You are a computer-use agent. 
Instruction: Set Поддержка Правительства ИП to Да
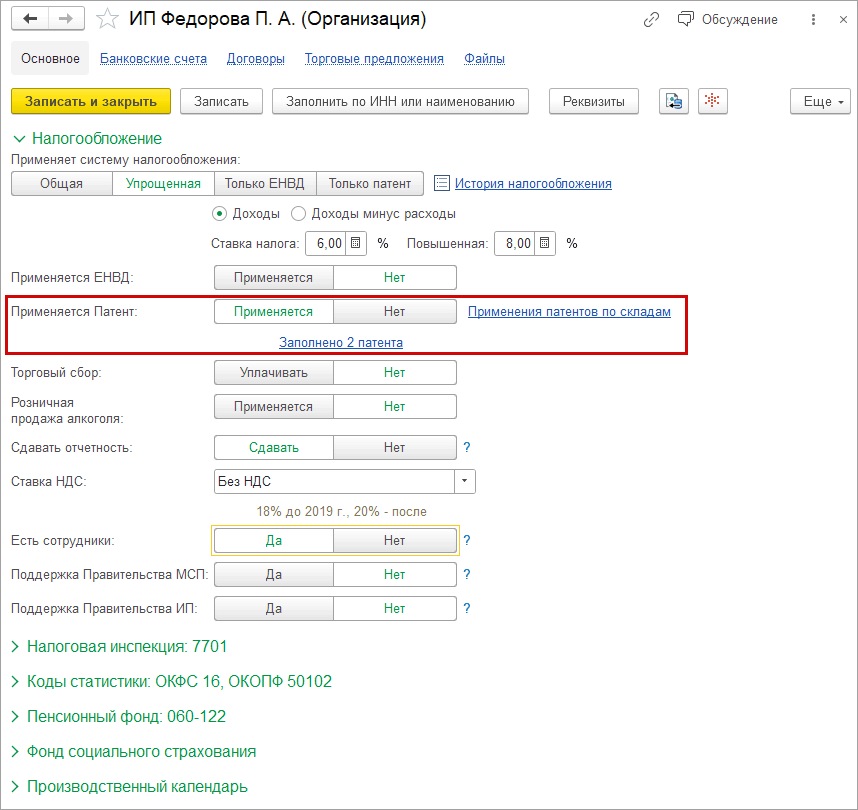tap(274, 608)
